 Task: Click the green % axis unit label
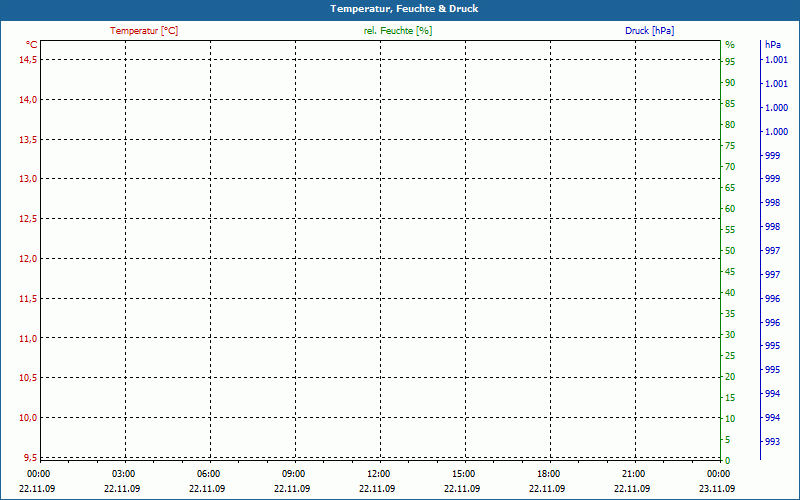(730, 45)
